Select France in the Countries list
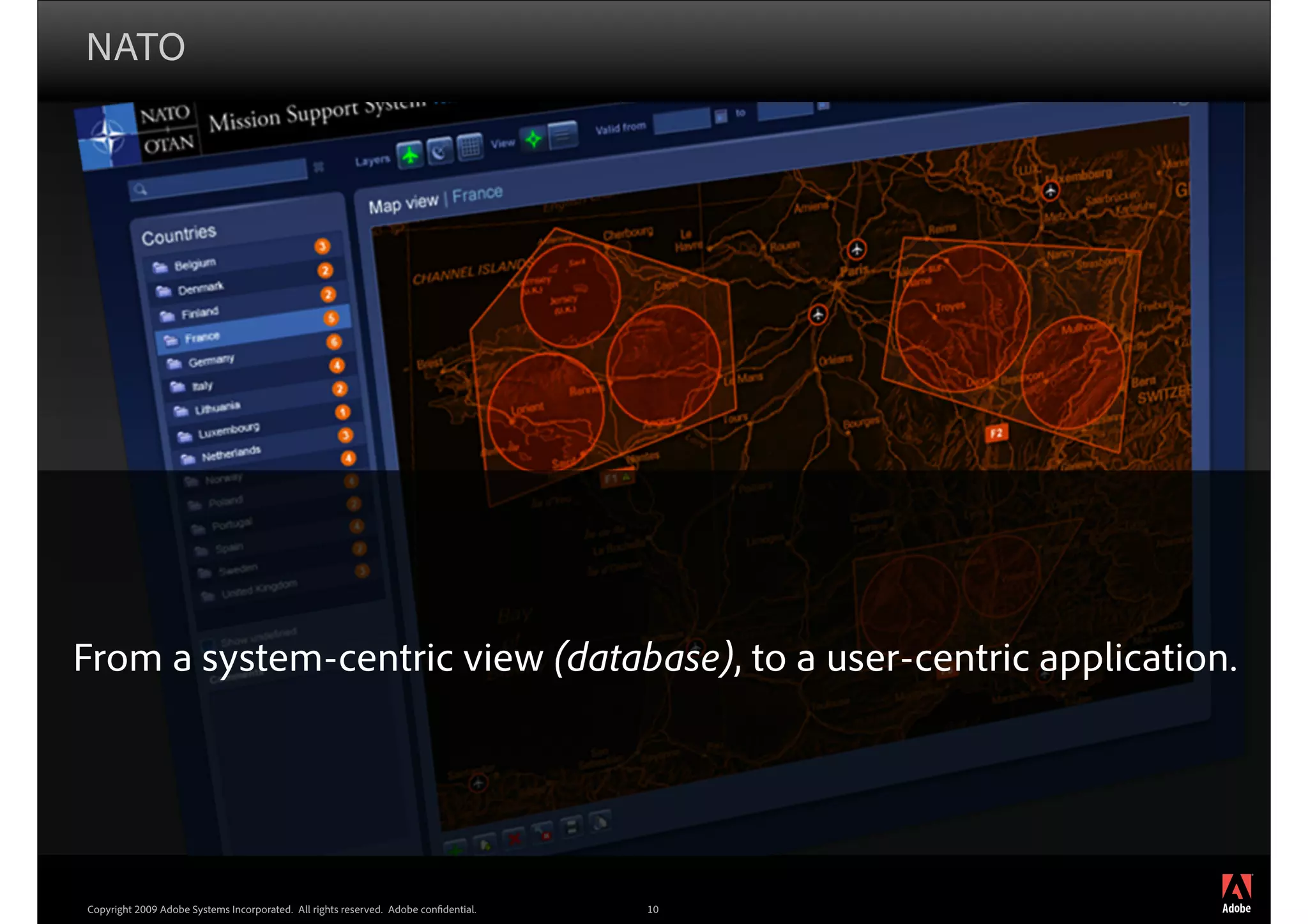The width and height of the screenshot is (1308, 924). coord(202,337)
